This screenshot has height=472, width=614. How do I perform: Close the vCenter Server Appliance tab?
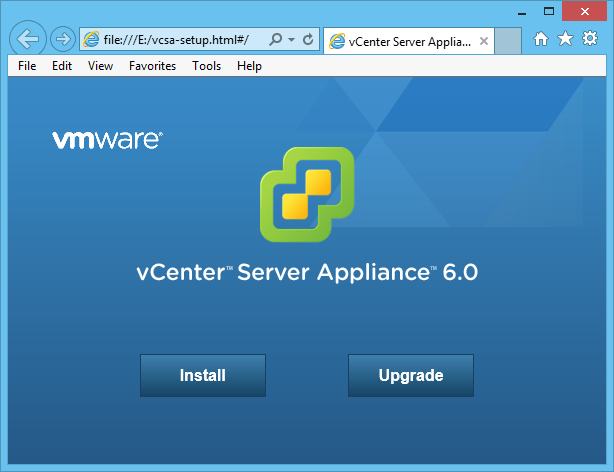click(484, 41)
